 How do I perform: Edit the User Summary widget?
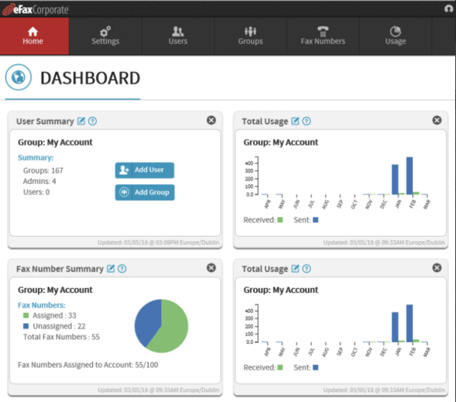[x=81, y=121]
